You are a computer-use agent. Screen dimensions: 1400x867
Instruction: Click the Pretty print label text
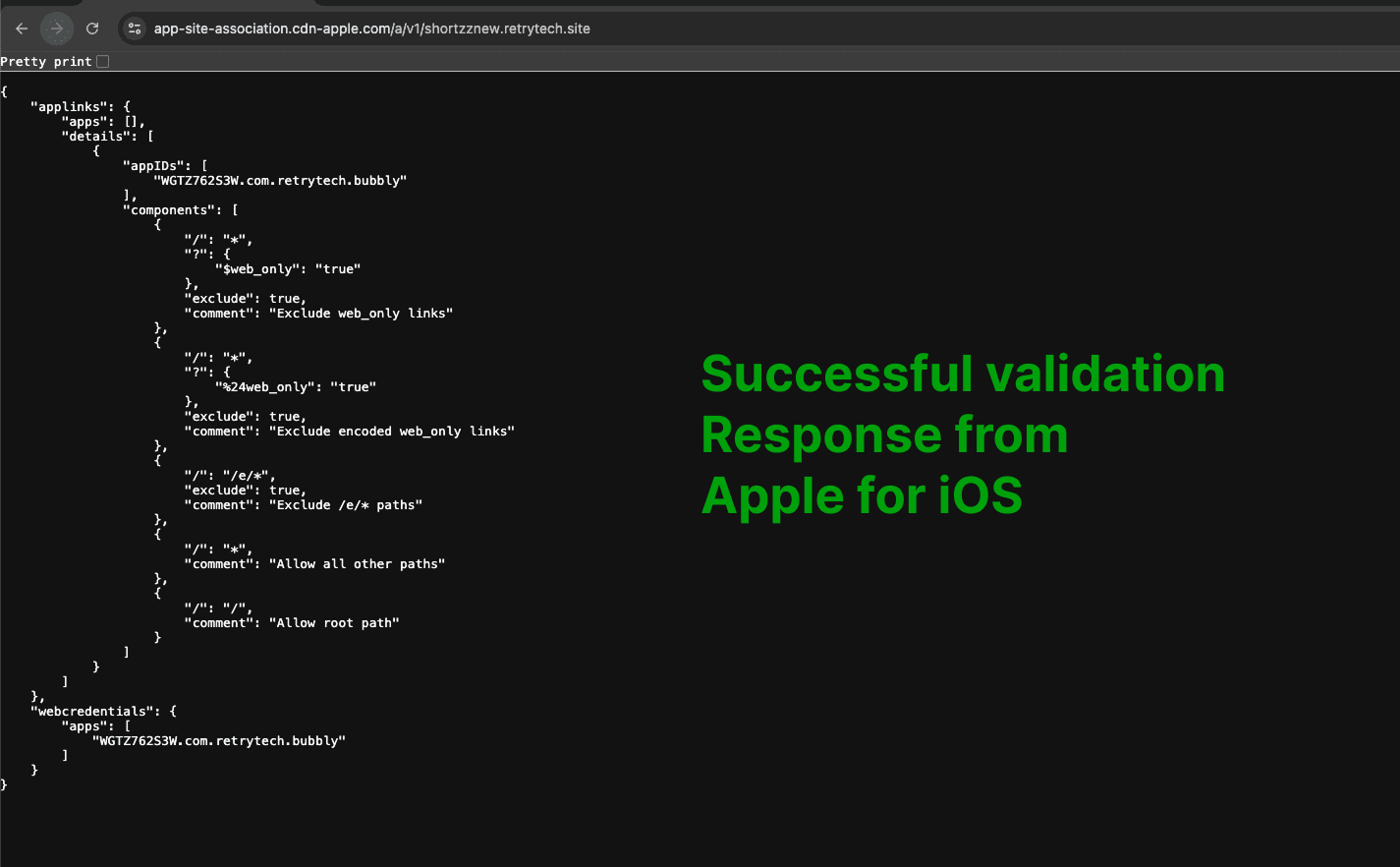pyautogui.click(x=45, y=62)
